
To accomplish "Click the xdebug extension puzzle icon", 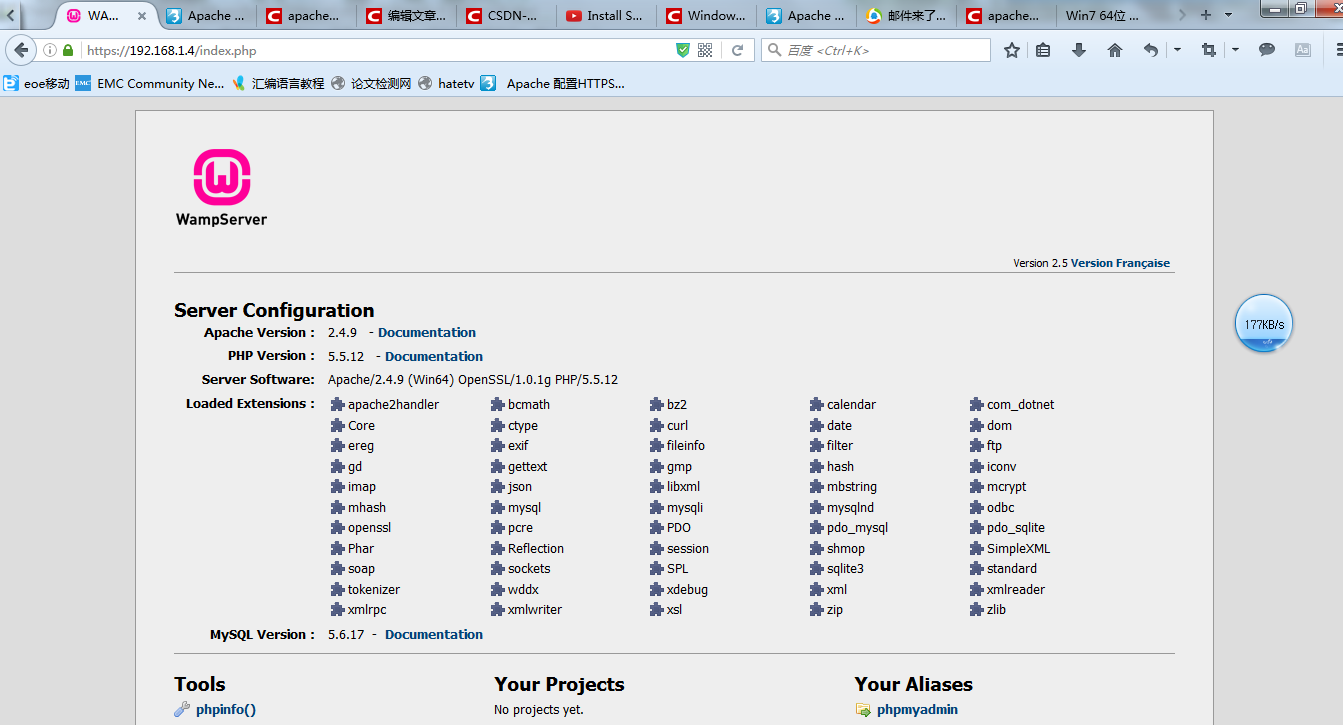I will pos(658,590).
